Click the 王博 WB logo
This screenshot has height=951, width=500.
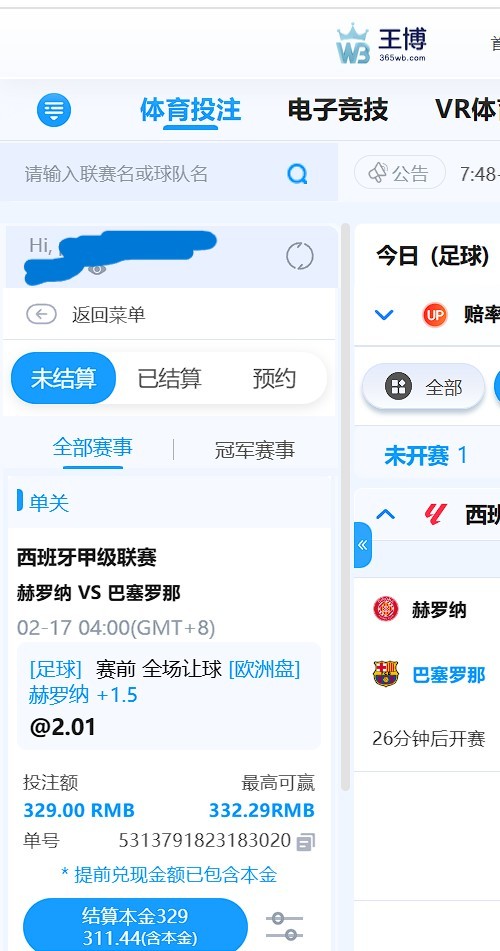click(382, 42)
